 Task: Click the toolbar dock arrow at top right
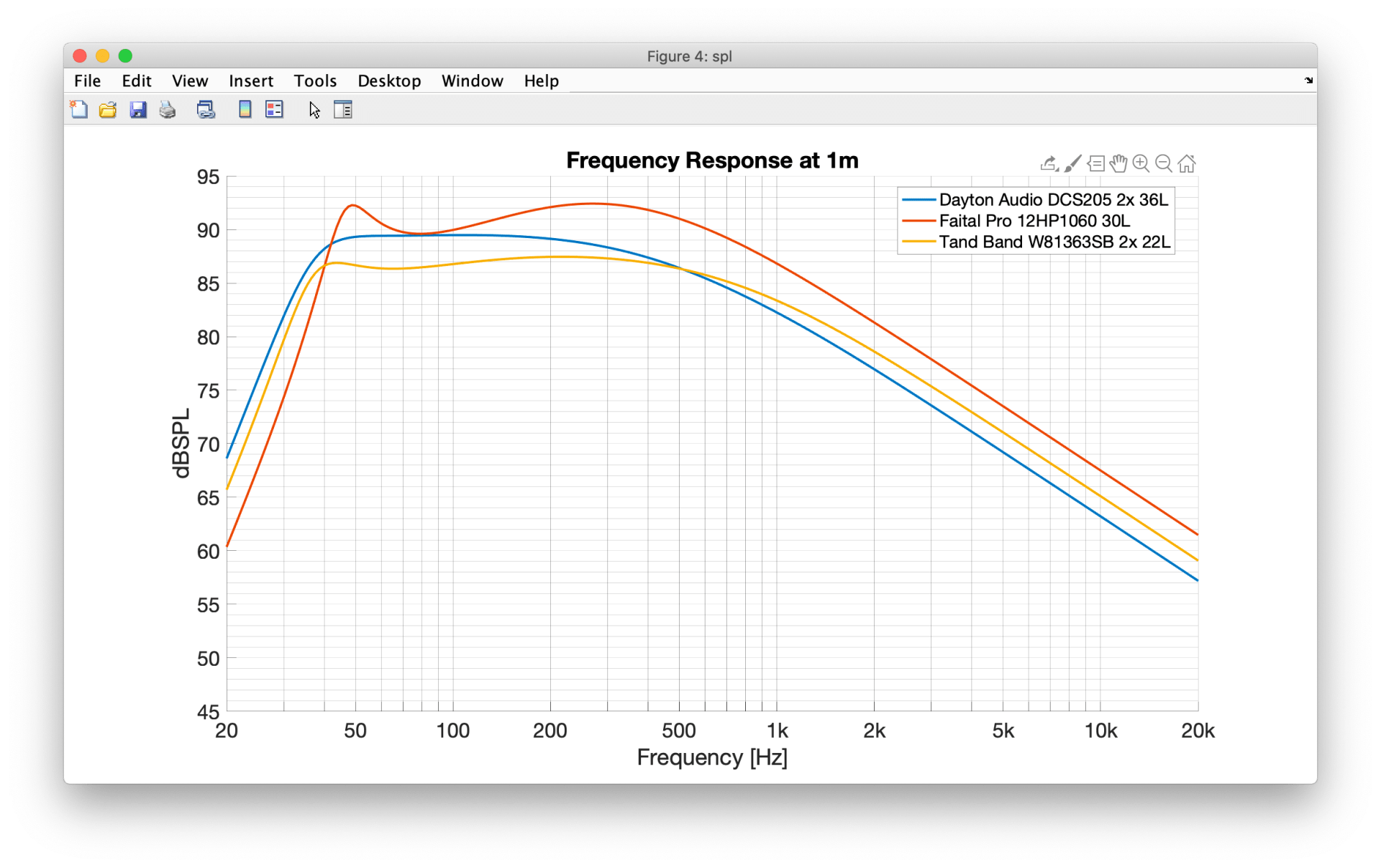(1308, 81)
